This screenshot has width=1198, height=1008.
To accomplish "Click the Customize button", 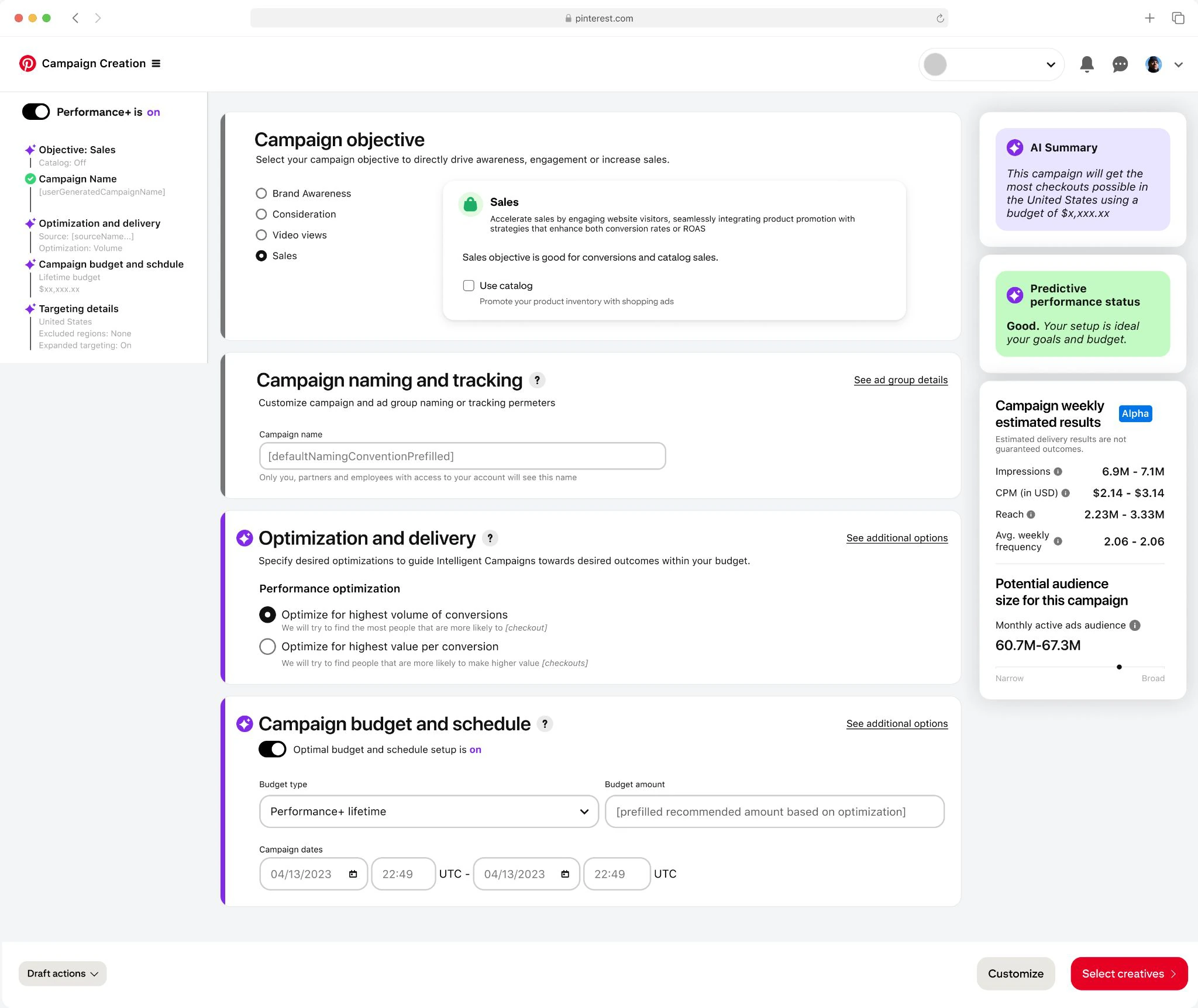I will coord(1015,974).
